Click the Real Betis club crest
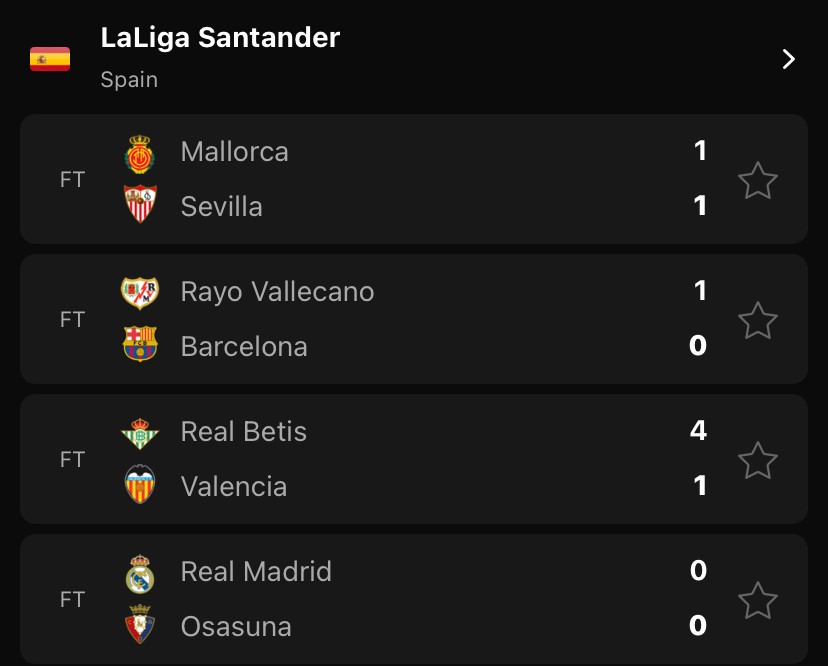The image size is (828, 666). (x=140, y=434)
